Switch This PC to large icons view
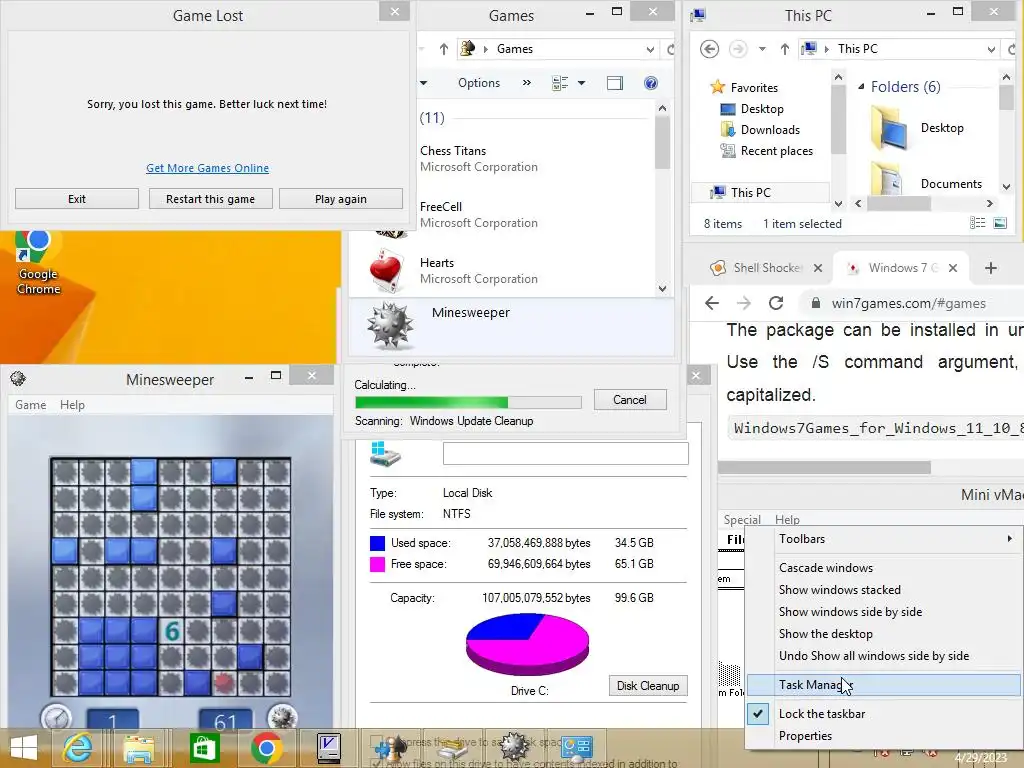The image size is (1024, 768). [1000, 223]
